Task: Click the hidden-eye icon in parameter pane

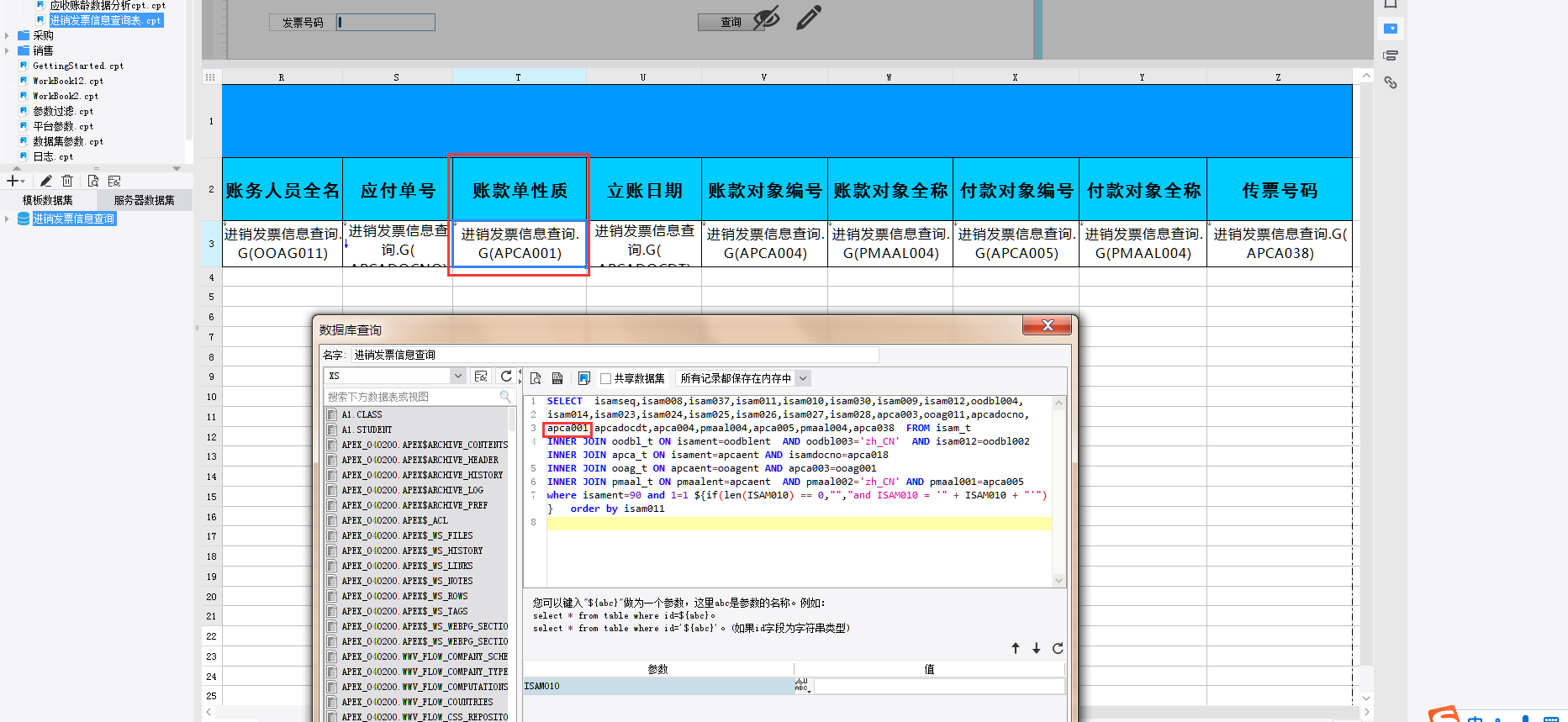Action: [x=766, y=18]
